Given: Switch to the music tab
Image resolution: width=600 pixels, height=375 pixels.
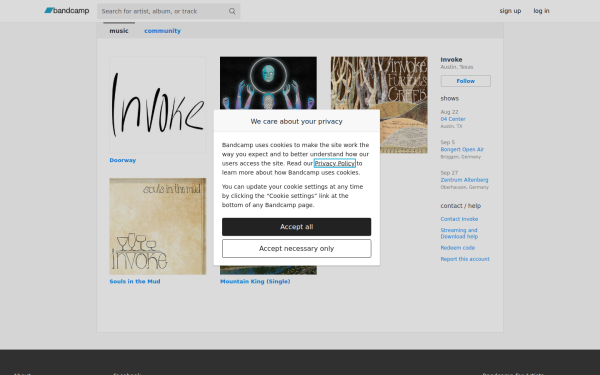Looking at the screenshot, I should click(x=119, y=31).
